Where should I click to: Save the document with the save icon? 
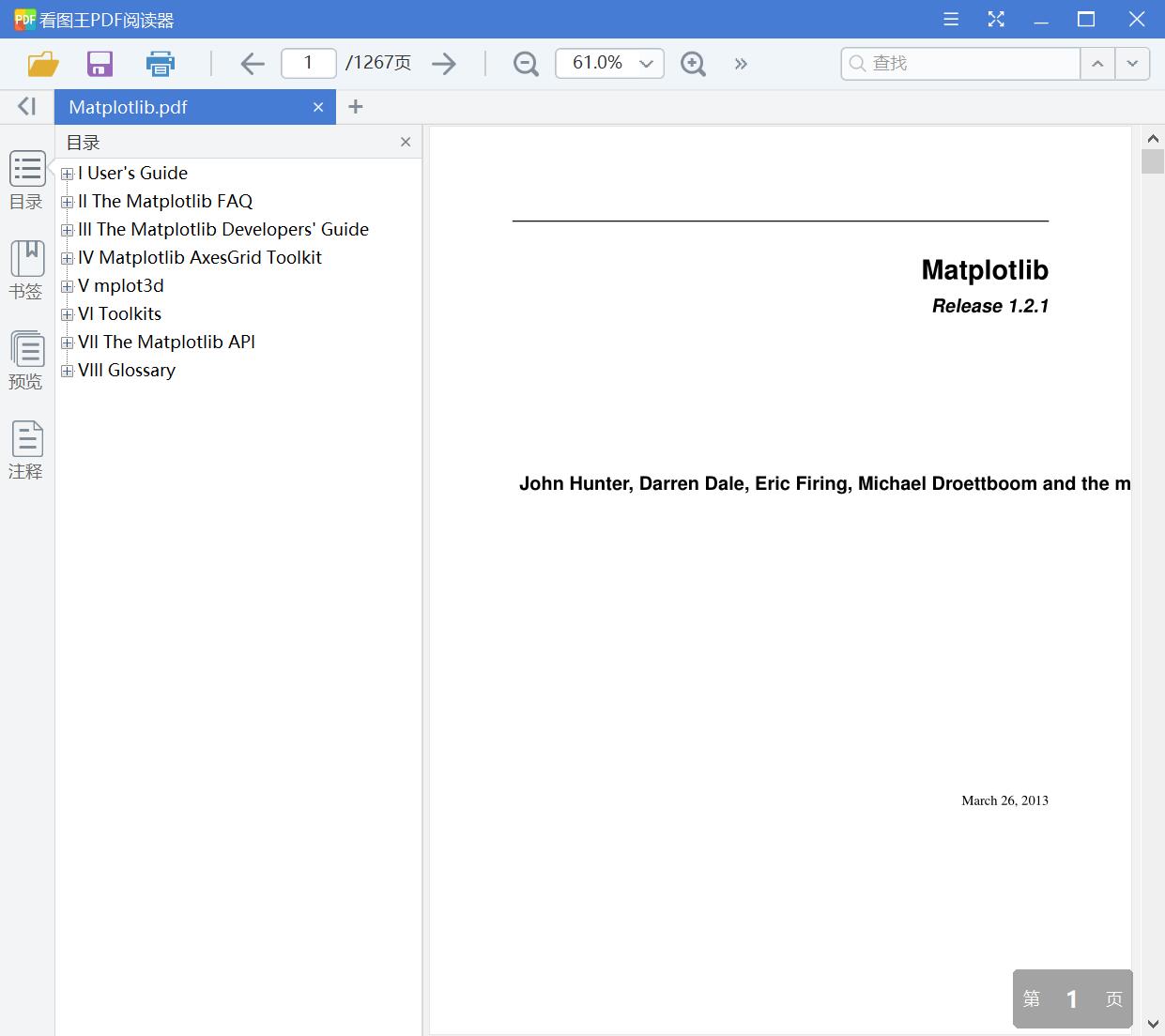[x=100, y=63]
